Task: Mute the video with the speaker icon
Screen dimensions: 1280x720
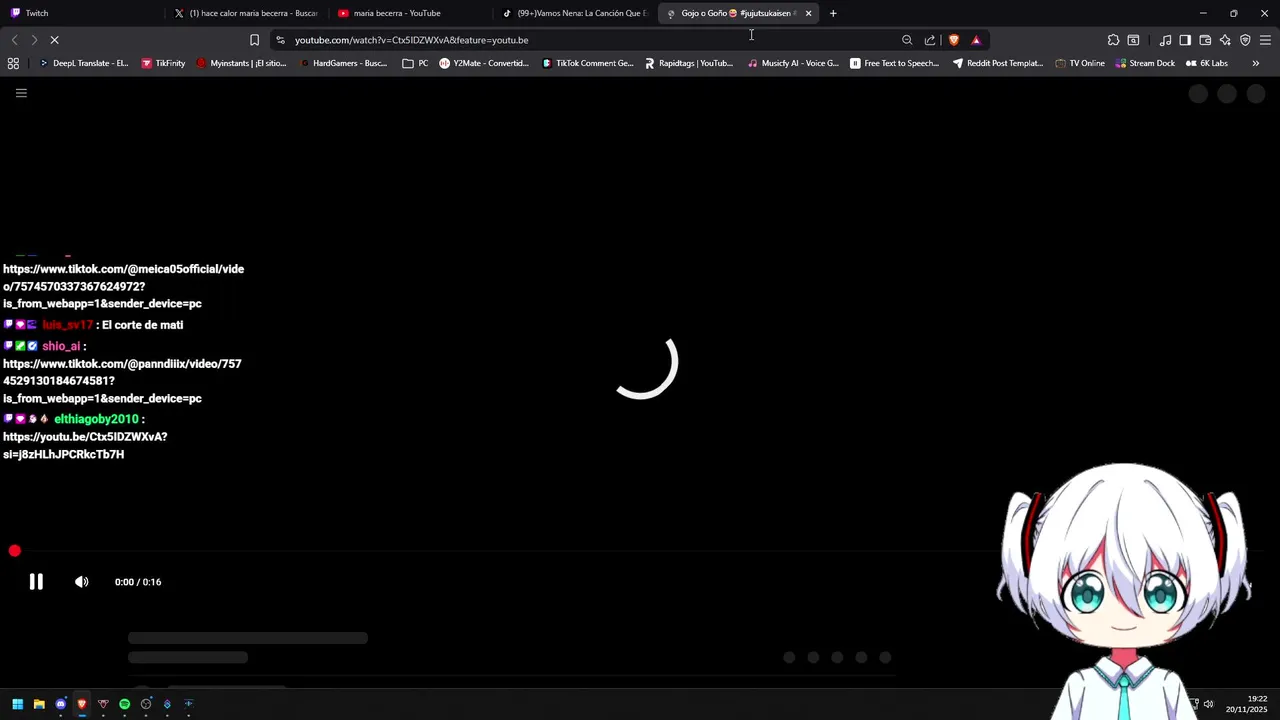Action: point(82,582)
